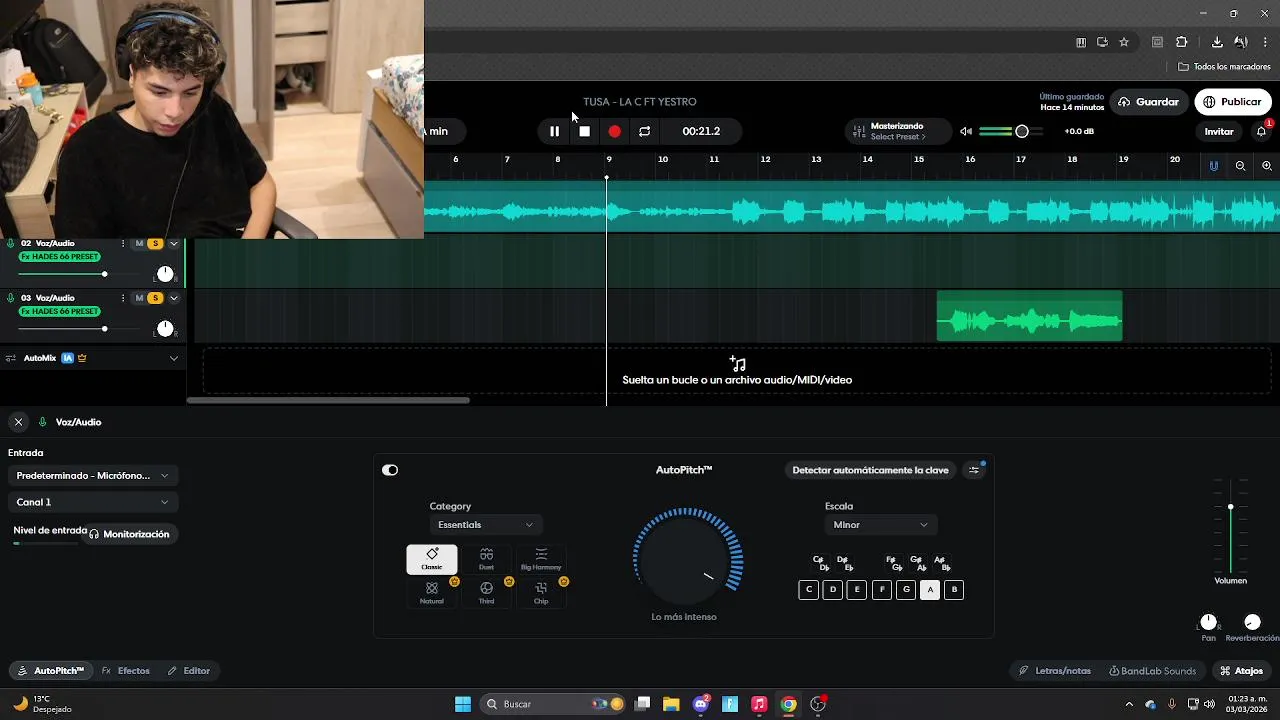Image resolution: width=1280 pixels, height=720 pixels.
Task: Select the Natural AutoPitch preset
Action: [432, 593]
